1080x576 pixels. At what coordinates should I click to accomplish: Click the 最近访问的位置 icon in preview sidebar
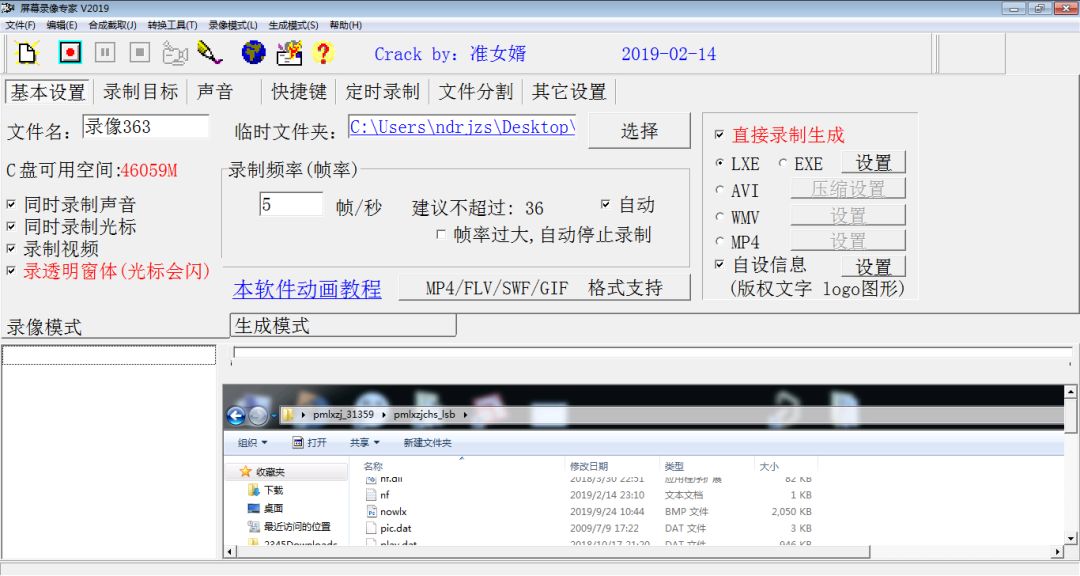click(253, 526)
